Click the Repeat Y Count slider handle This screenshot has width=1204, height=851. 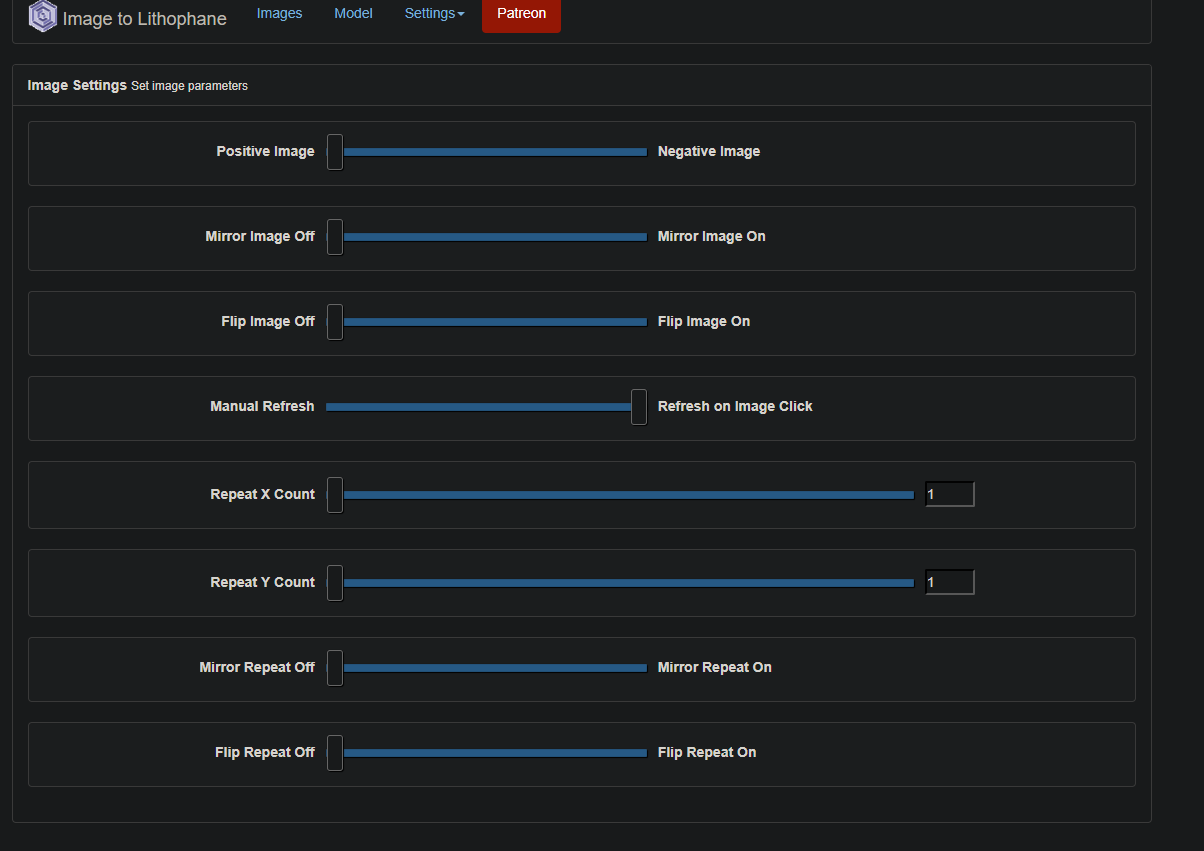335,583
